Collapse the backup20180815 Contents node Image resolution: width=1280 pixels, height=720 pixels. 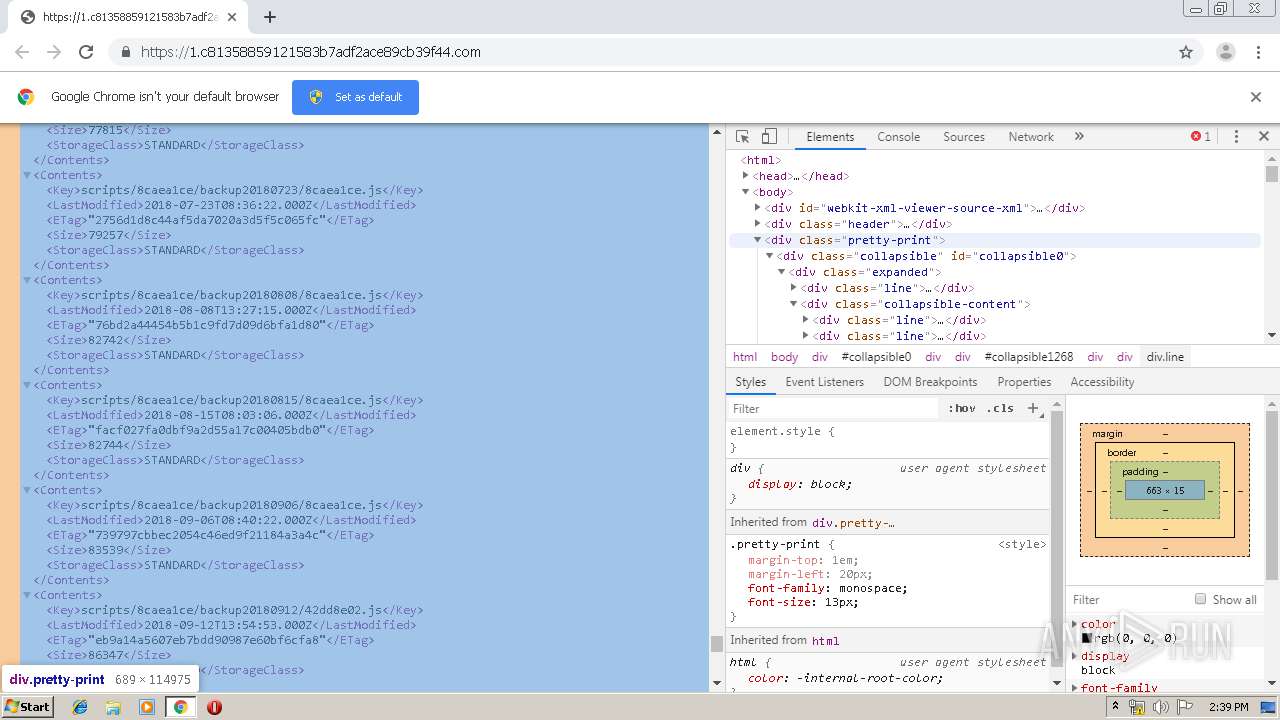(28, 385)
